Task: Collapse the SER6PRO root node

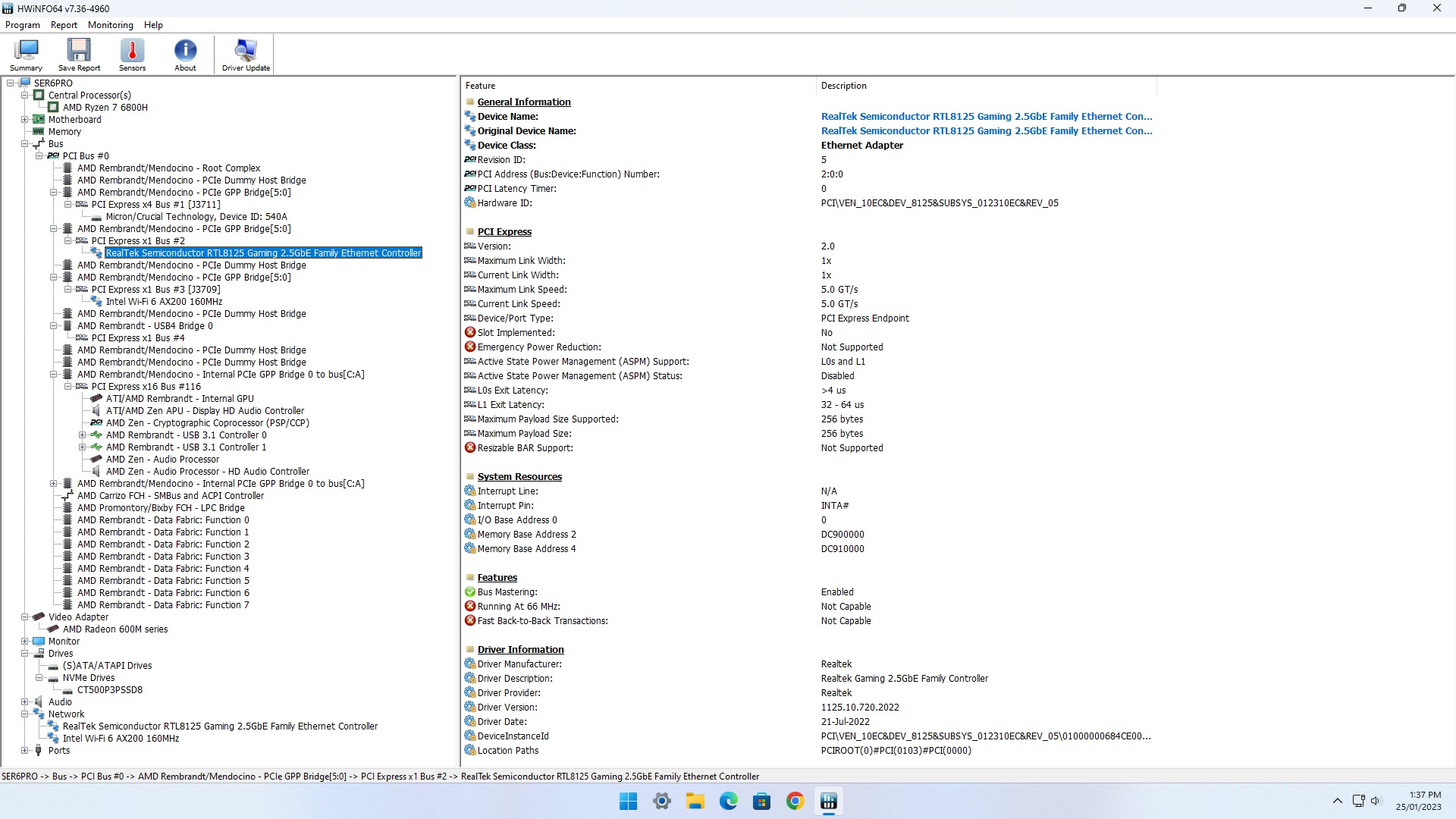Action: (x=11, y=83)
